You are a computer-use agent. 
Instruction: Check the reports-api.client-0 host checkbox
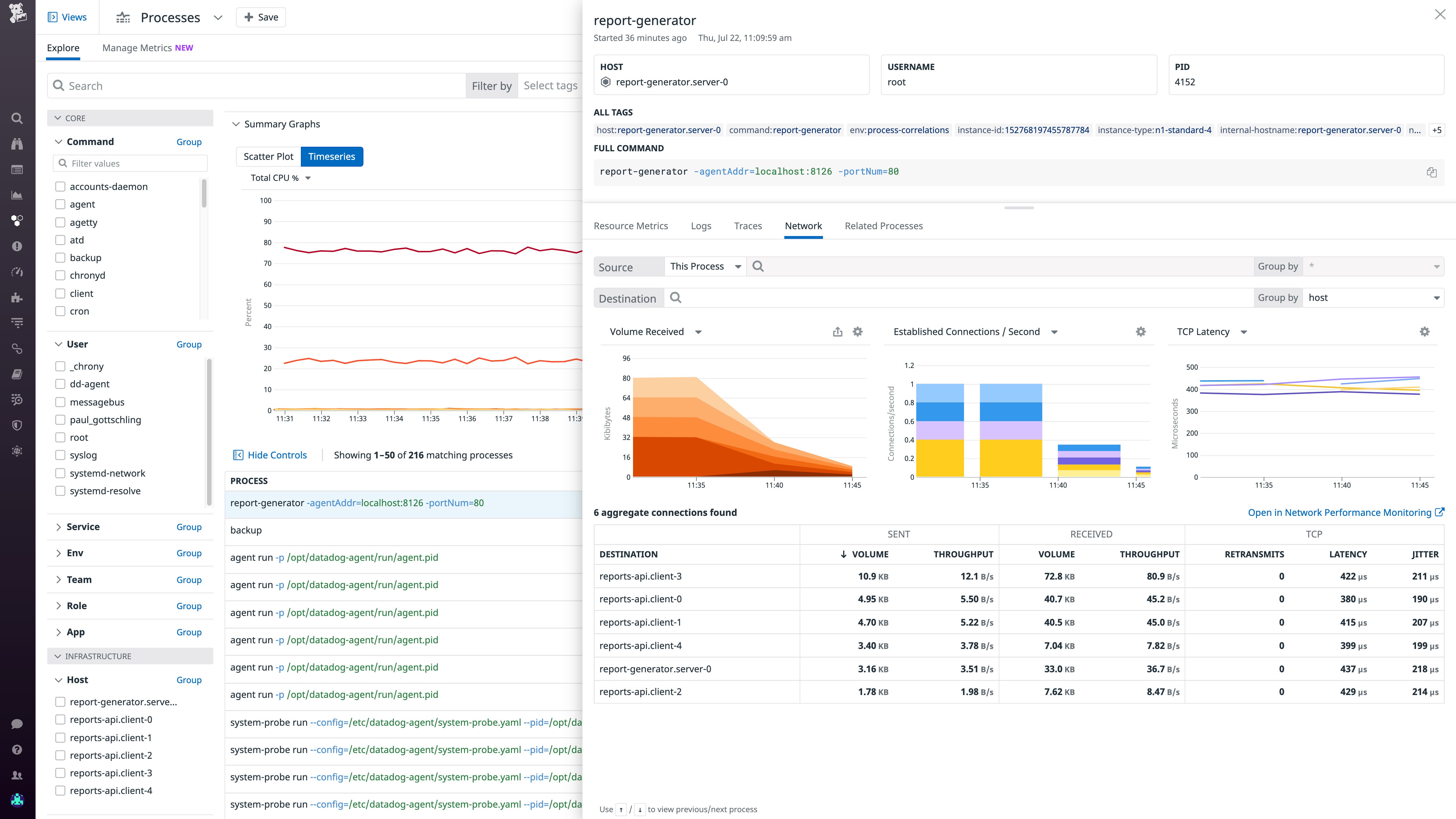click(x=61, y=719)
